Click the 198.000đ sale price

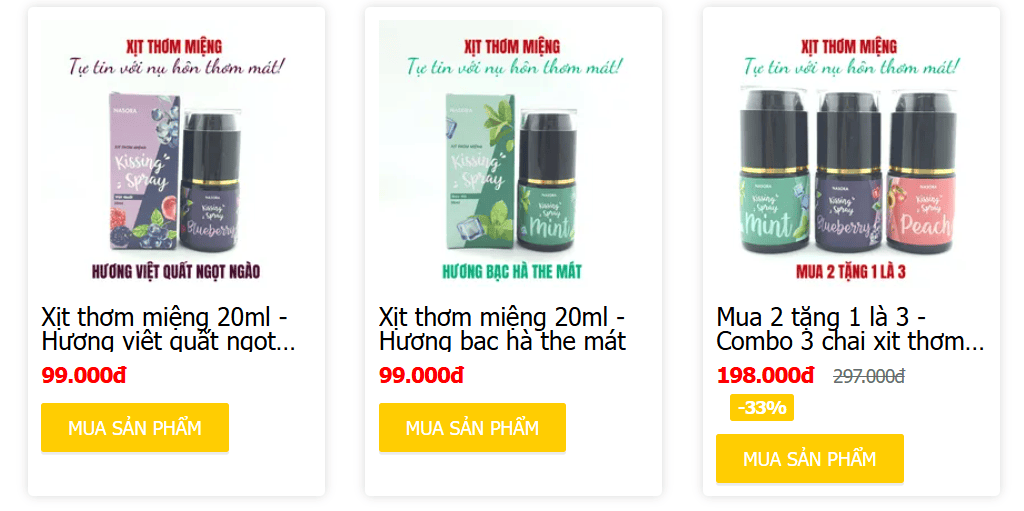click(765, 376)
